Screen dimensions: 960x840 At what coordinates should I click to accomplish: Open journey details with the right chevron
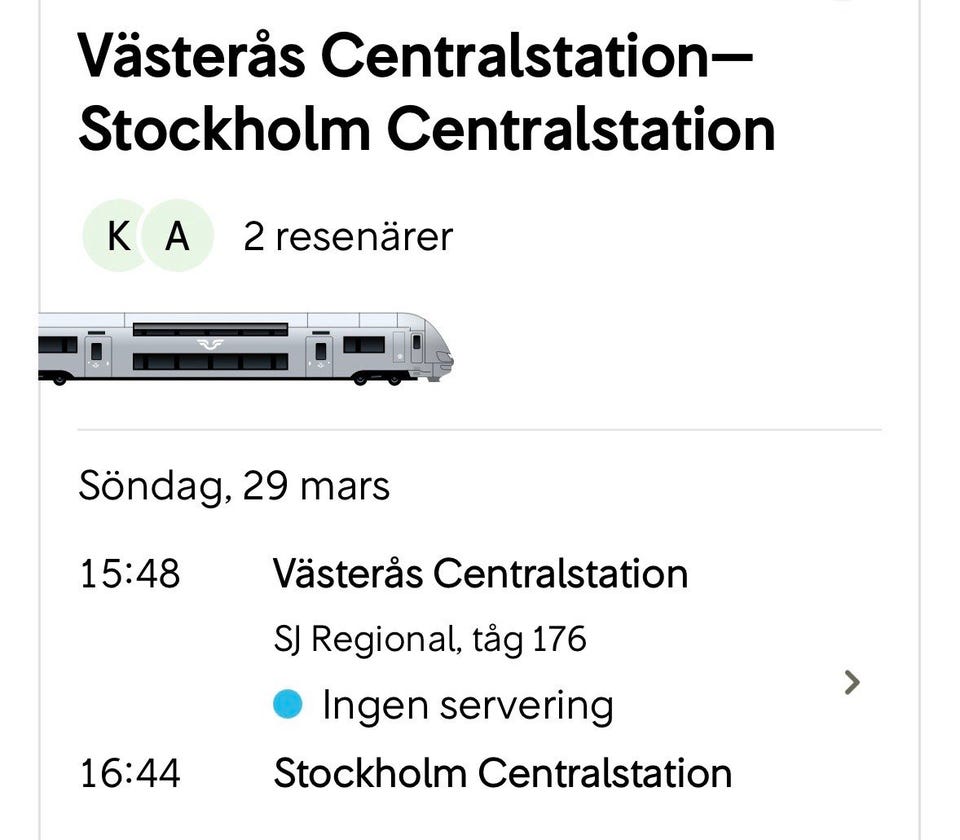(x=851, y=683)
